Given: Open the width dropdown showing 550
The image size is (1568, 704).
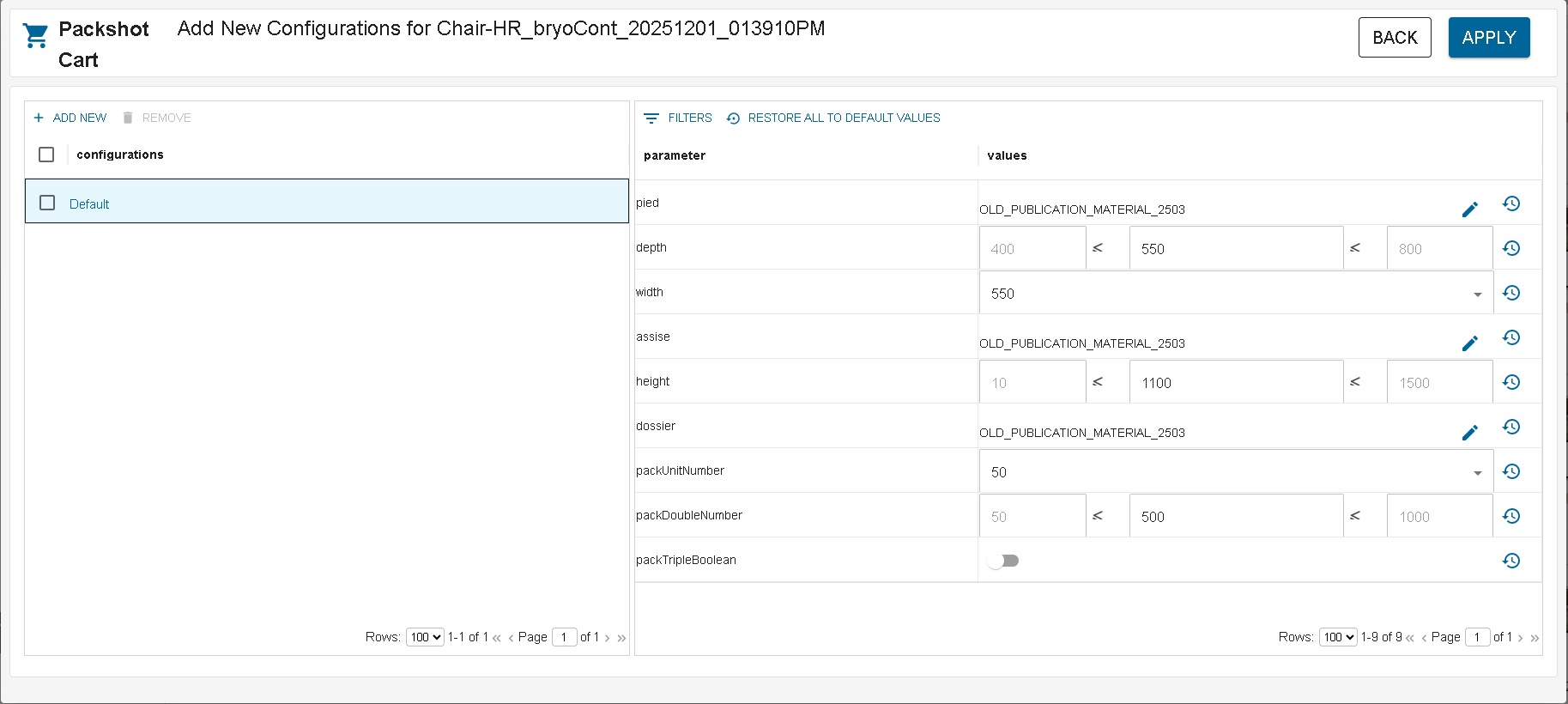Looking at the screenshot, I should coord(1235,294).
